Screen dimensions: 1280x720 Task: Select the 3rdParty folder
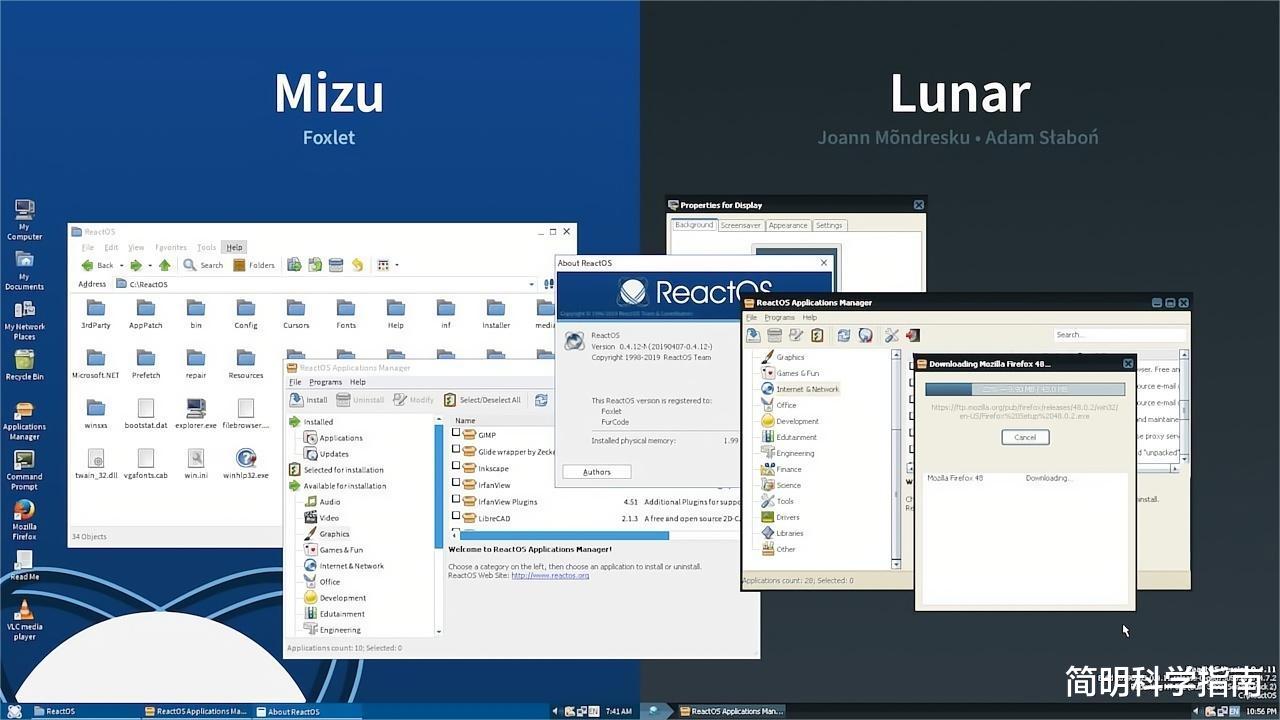coord(96,313)
